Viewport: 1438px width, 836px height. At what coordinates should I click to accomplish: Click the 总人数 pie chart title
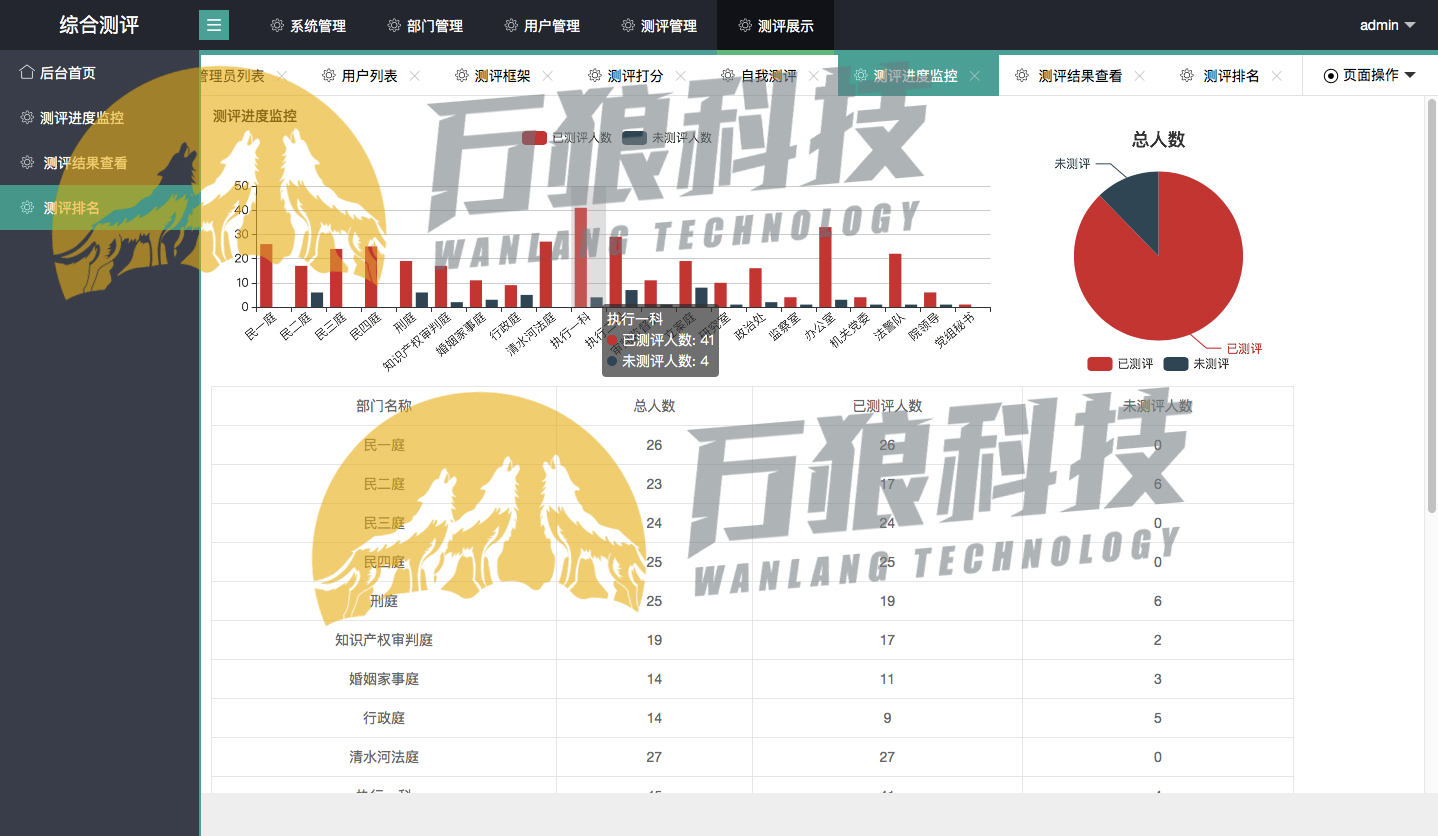point(1158,140)
